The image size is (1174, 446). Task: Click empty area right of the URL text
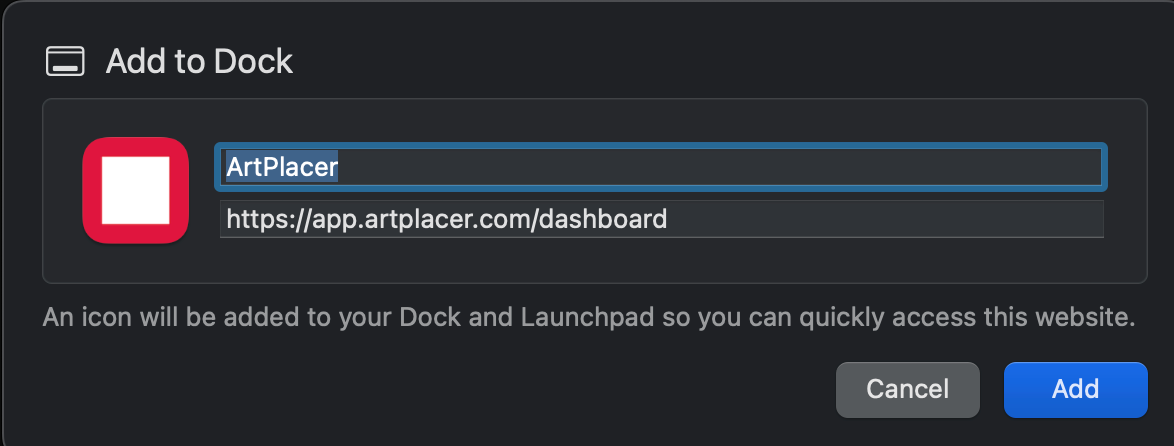[883, 219]
